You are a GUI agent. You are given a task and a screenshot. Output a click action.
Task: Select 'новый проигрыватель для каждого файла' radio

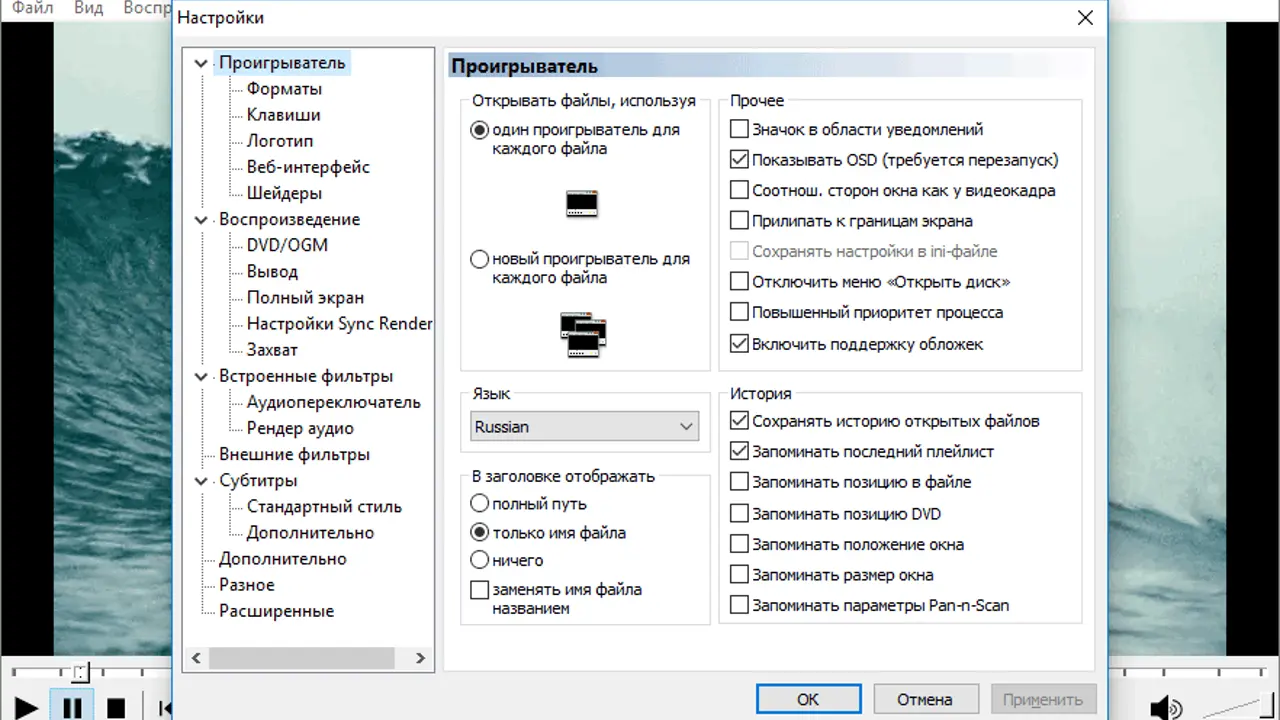tap(480, 259)
